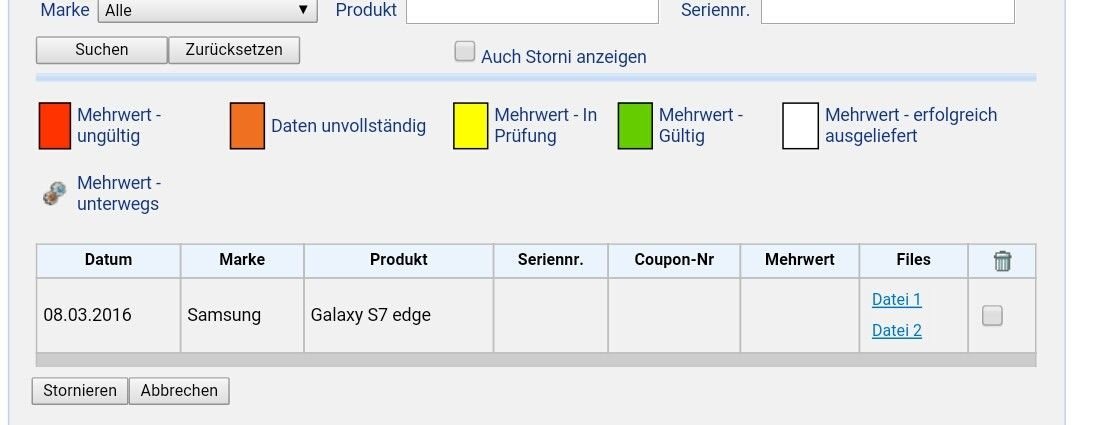The width and height of the screenshot is (1104, 425).
Task: Click the Suchen button
Action: click(x=102, y=50)
